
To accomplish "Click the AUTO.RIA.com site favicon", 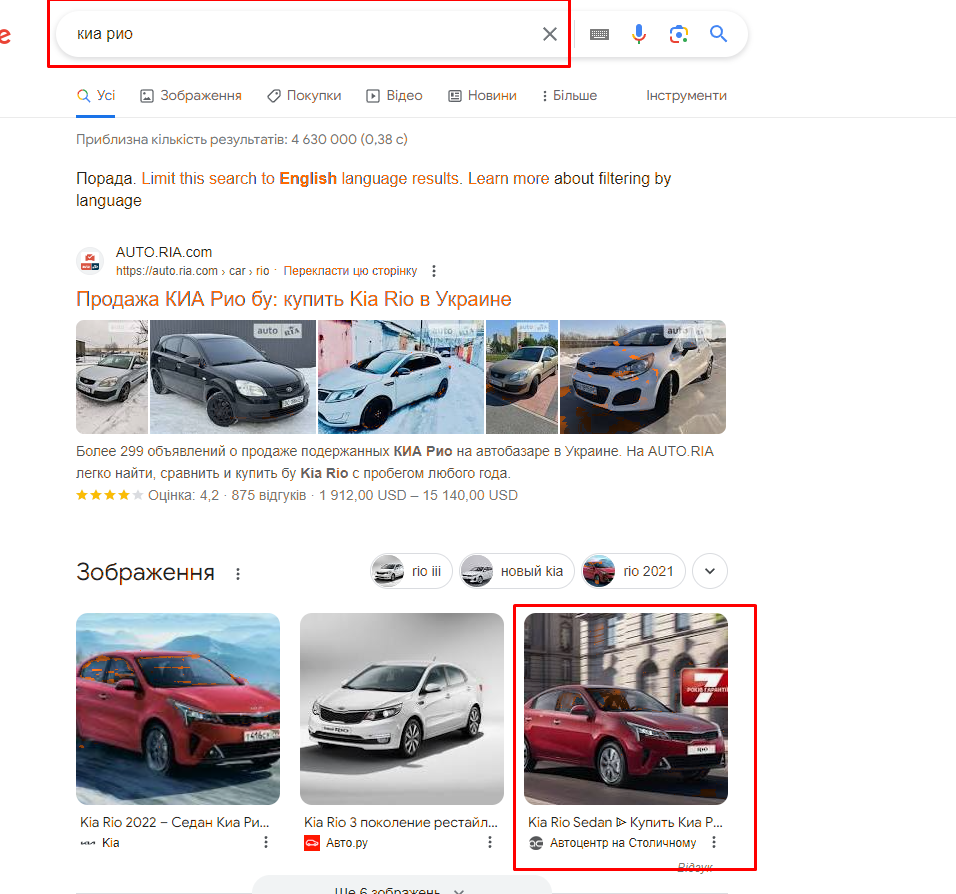I will [90, 261].
